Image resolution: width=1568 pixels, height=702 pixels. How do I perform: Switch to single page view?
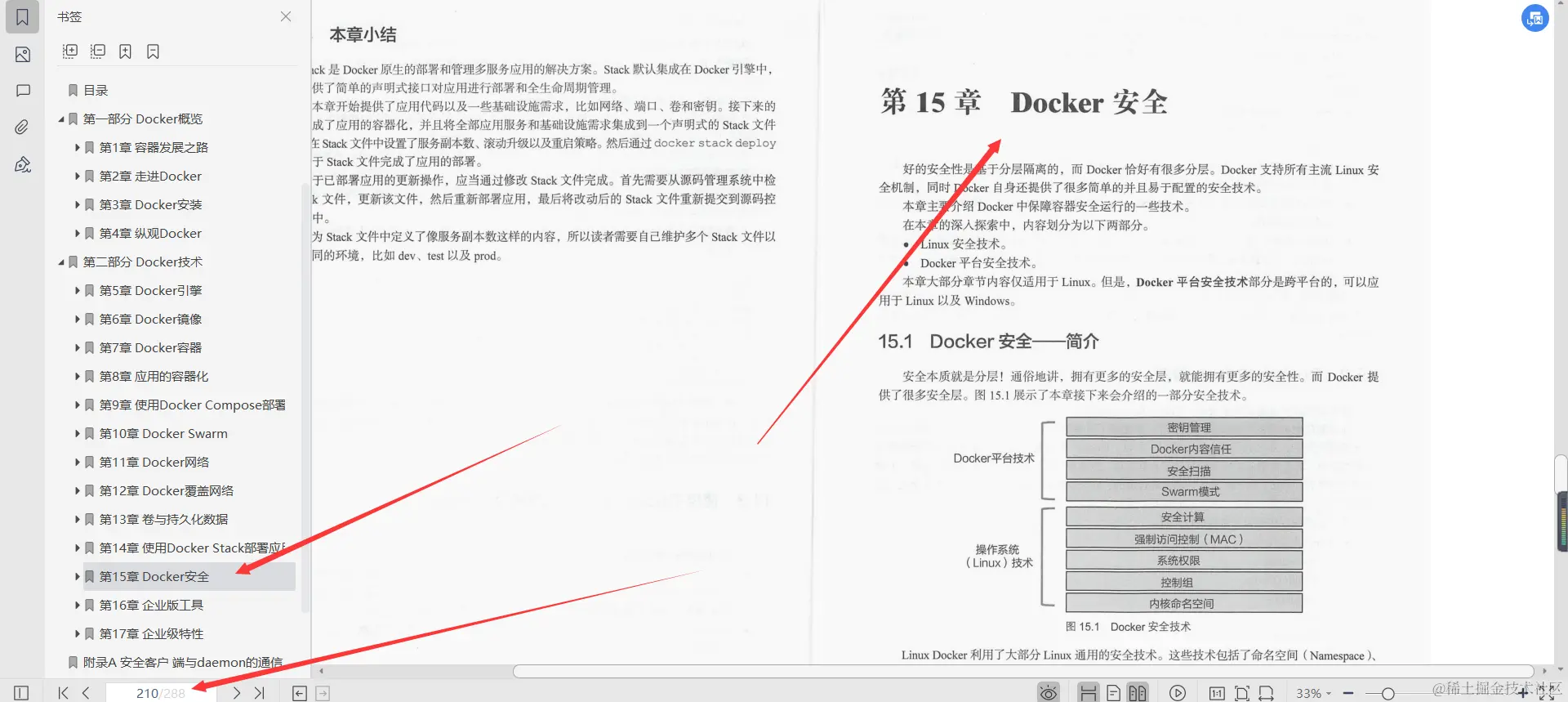(x=1113, y=693)
